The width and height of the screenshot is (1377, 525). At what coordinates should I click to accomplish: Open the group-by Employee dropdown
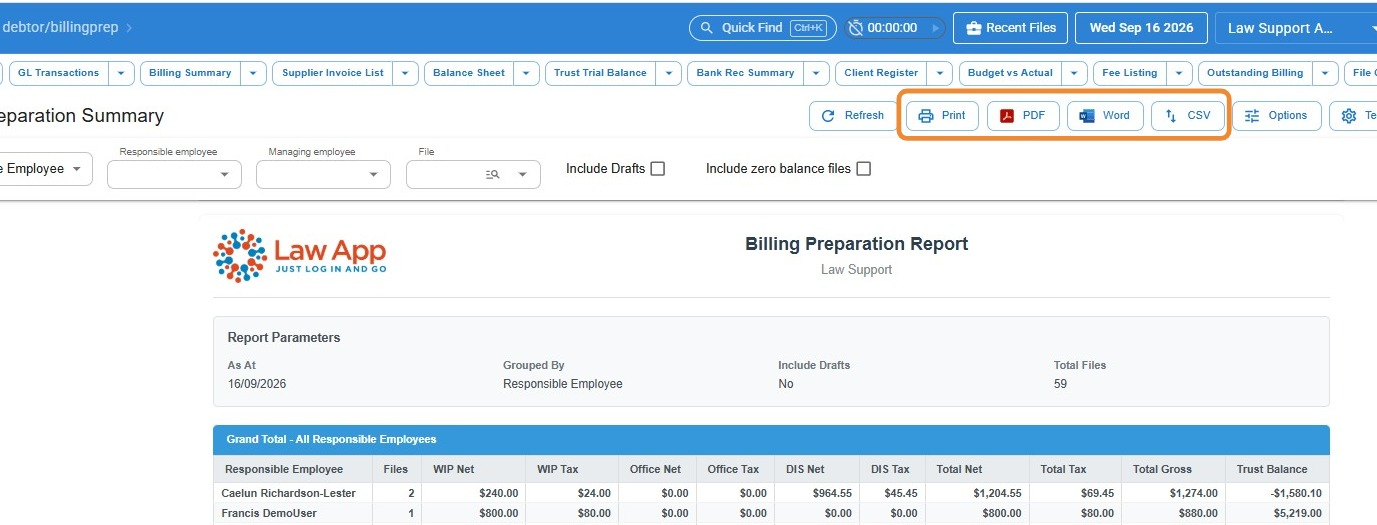coord(45,169)
